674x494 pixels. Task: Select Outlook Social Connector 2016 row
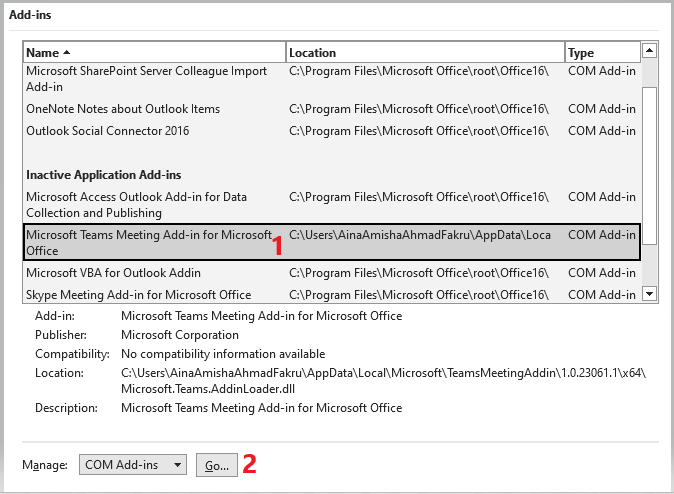click(332, 131)
